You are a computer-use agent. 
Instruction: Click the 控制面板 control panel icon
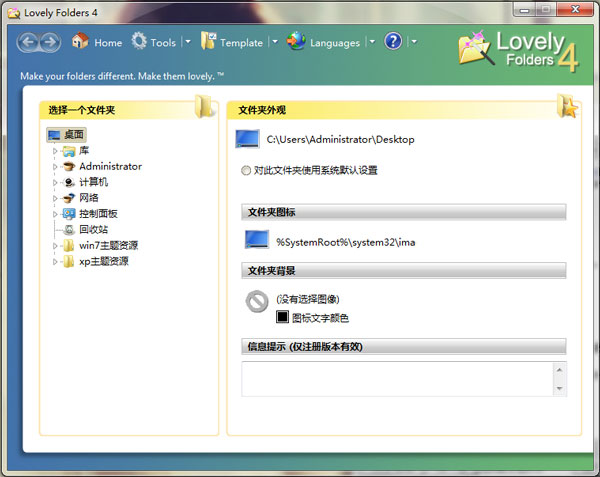coord(69,214)
